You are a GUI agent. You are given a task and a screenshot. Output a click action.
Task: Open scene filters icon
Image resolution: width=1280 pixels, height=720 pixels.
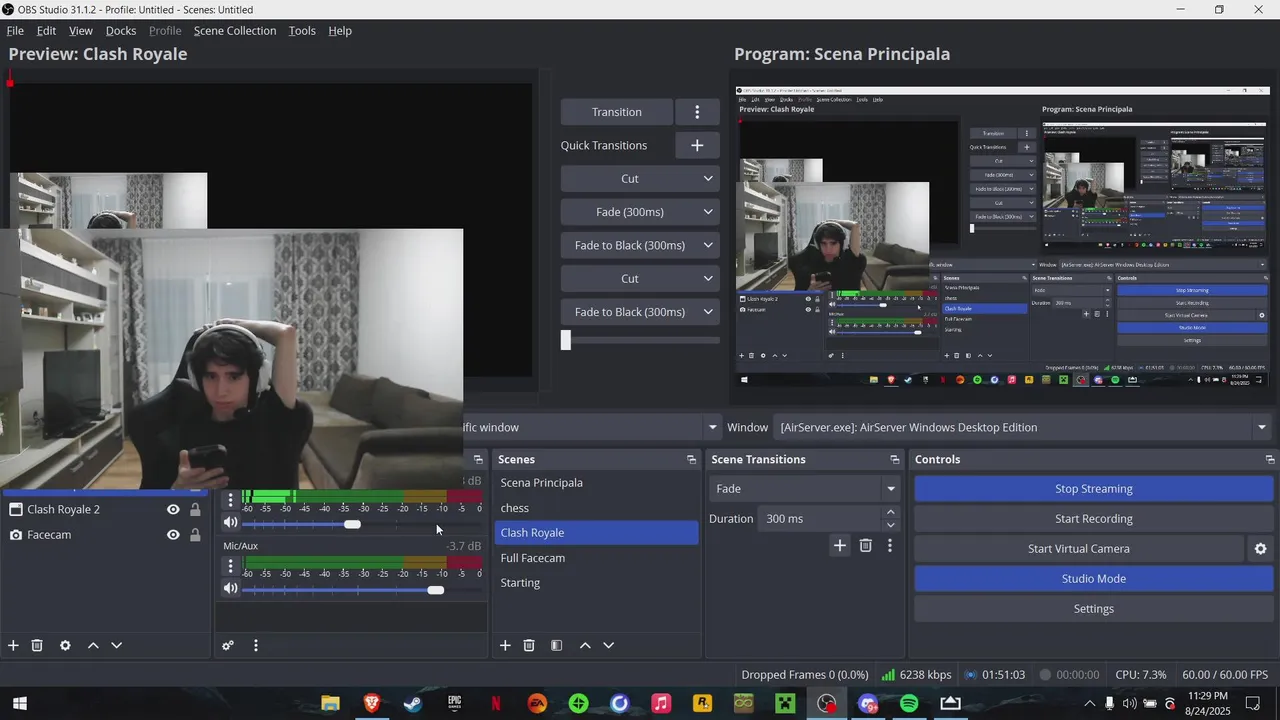click(x=557, y=645)
